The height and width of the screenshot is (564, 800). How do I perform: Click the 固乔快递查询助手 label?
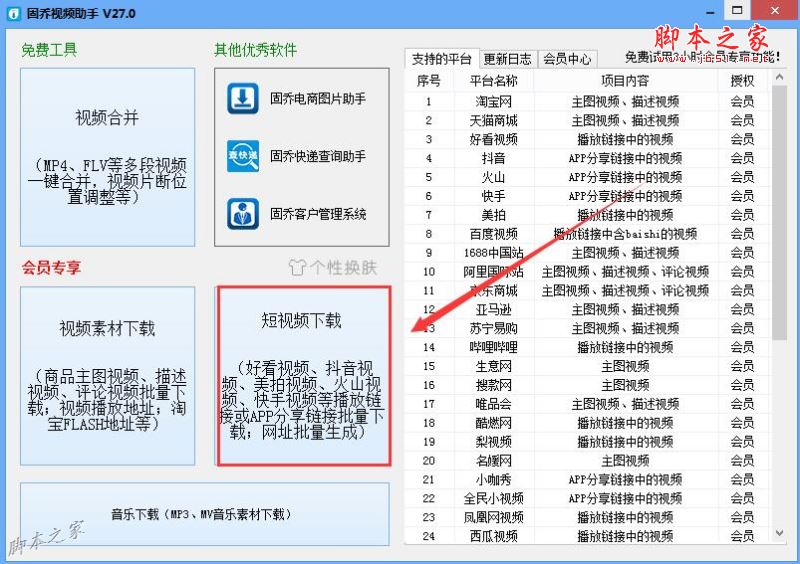(x=318, y=156)
